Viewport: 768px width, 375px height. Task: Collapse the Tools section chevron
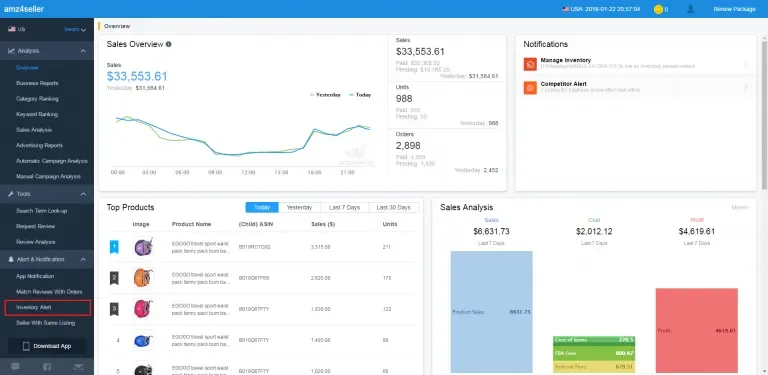coord(83,194)
